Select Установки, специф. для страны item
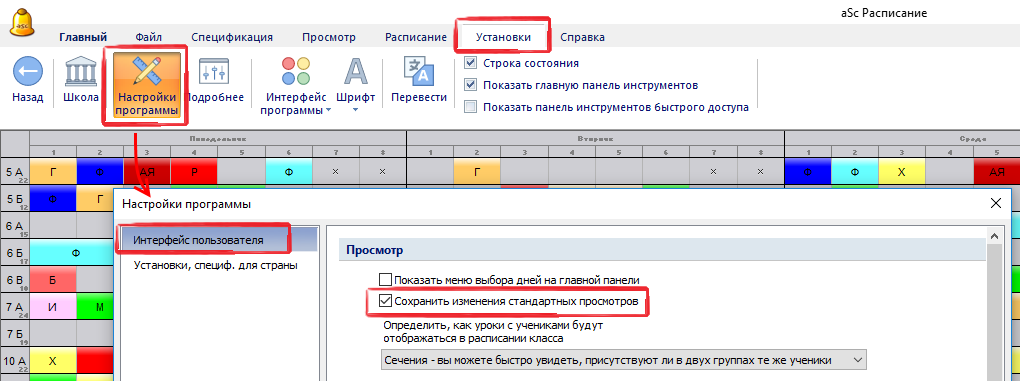The height and width of the screenshot is (381, 1020). (x=216, y=265)
